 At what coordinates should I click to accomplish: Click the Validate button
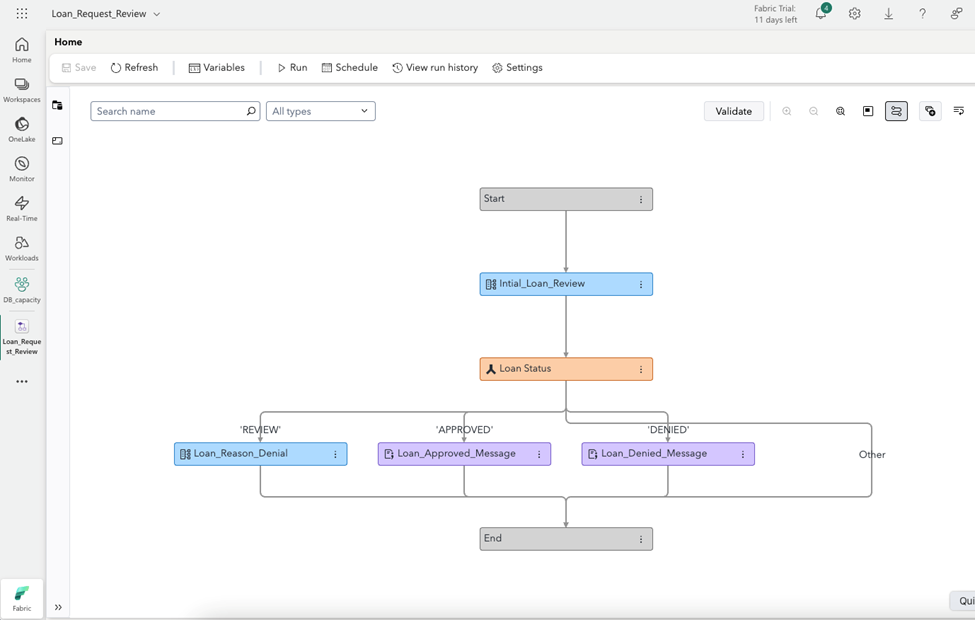(x=733, y=111)
